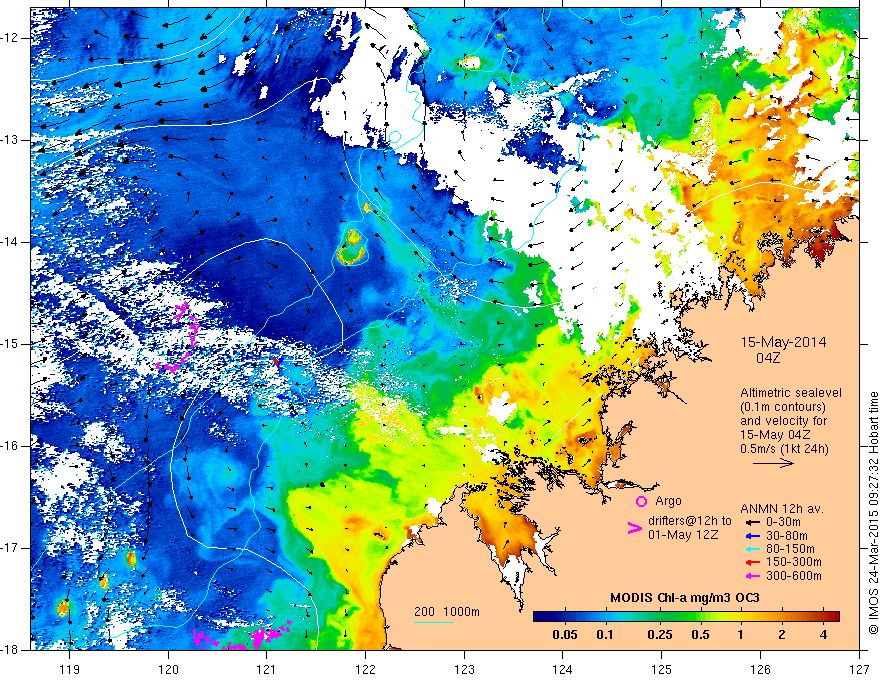
Task: Click the 'Altimetric sealevel' text
Action: [x=791, y=393]
